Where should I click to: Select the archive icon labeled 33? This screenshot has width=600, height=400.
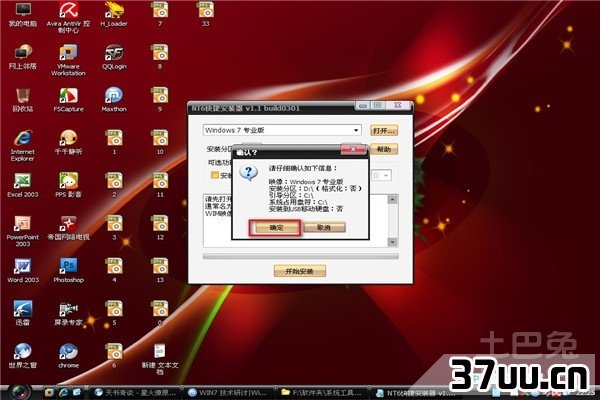[x=206, y=14]
